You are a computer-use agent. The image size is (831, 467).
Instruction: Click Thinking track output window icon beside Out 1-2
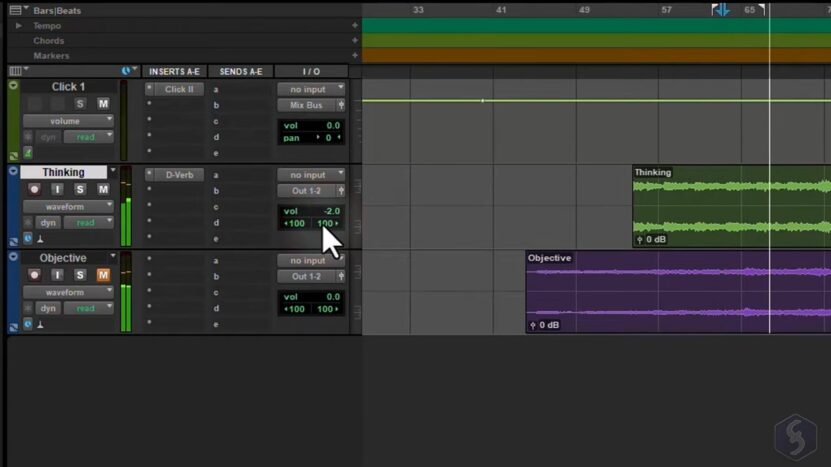point(341,191)
